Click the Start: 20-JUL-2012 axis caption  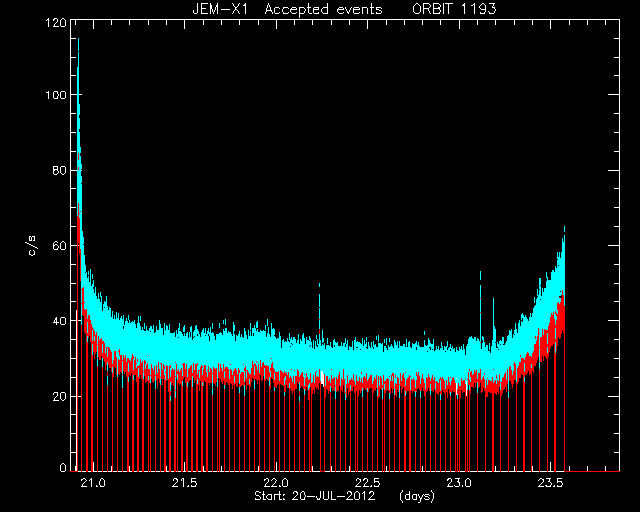(x=314, y=496)
